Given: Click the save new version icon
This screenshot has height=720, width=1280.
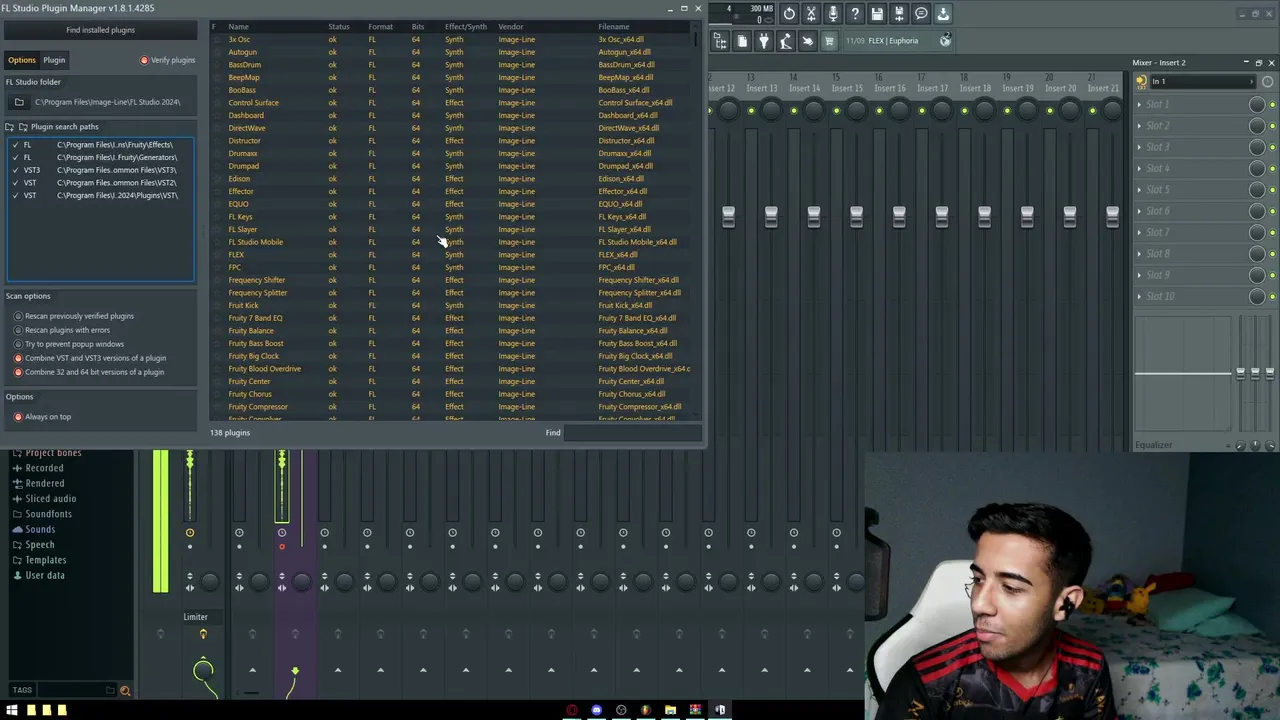Looking at the screenshot, I should pos(899,13).
